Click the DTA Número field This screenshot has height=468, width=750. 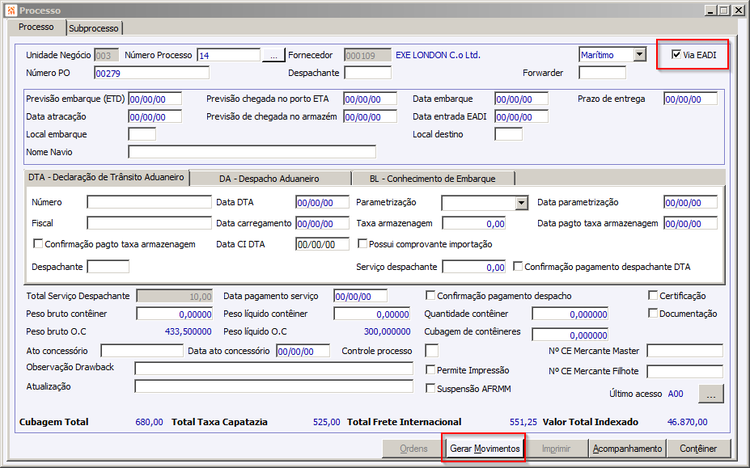(149, 202)
